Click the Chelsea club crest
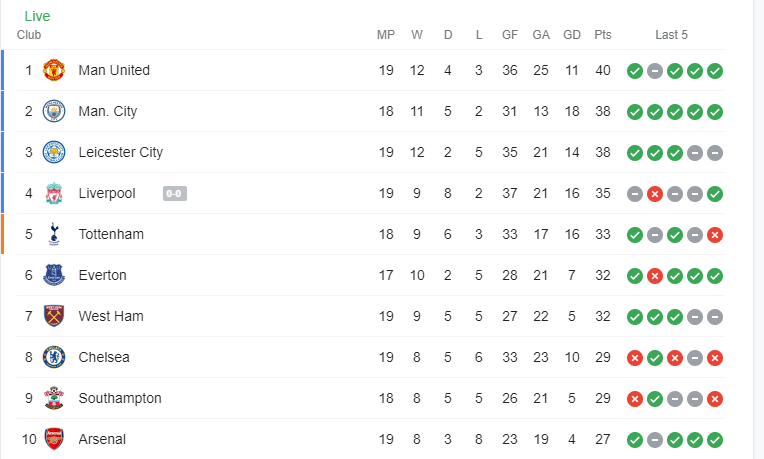 [54, 357]
